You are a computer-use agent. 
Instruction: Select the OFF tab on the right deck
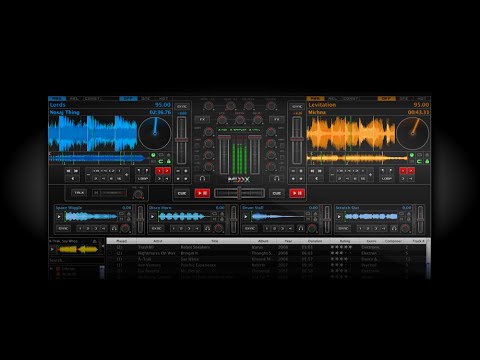point(386,99)
